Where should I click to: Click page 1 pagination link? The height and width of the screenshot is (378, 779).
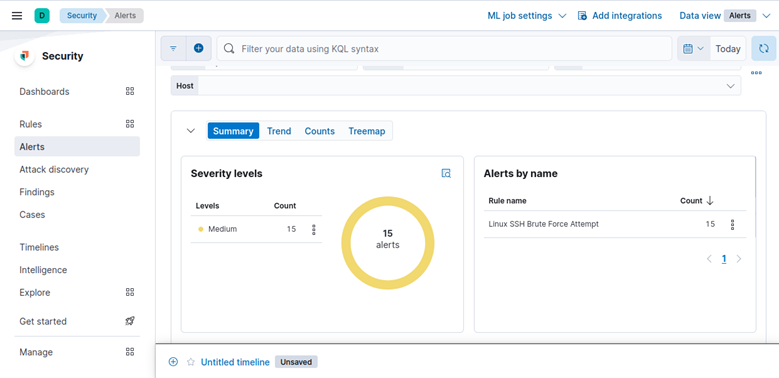[724, 259]
